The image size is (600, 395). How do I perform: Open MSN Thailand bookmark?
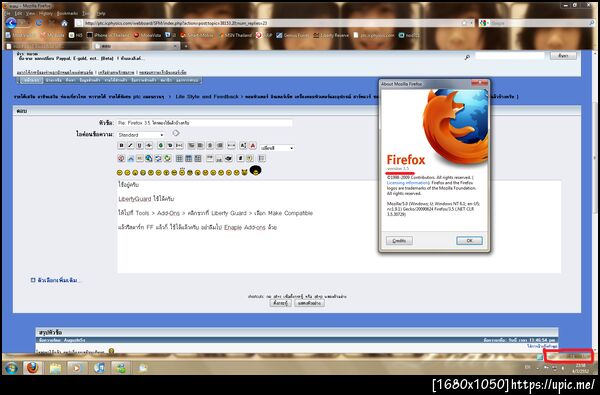[x=235, y=35]
